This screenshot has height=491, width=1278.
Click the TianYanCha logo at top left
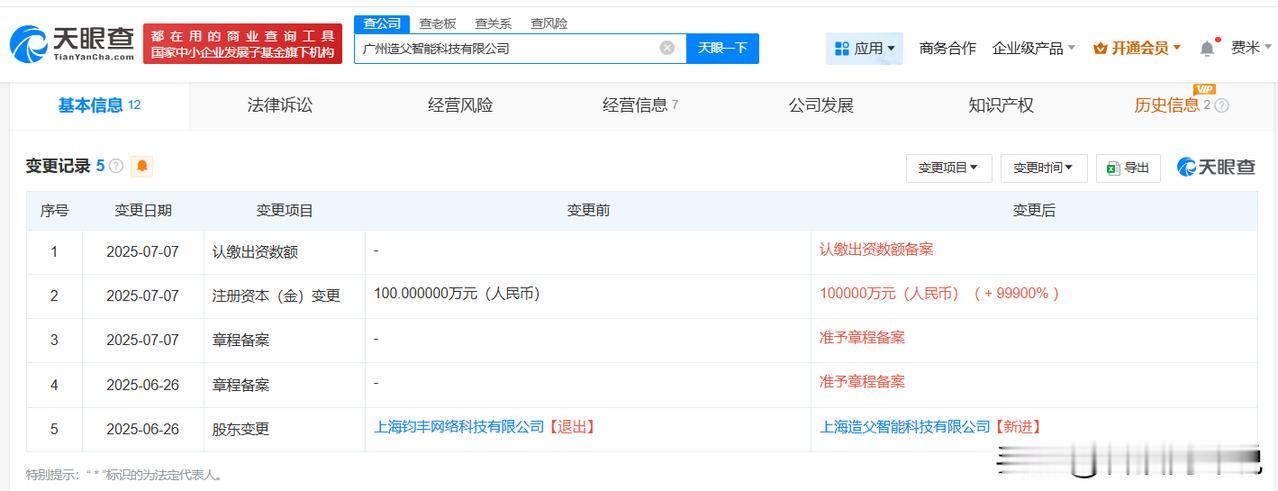click(x=72, y=44)
